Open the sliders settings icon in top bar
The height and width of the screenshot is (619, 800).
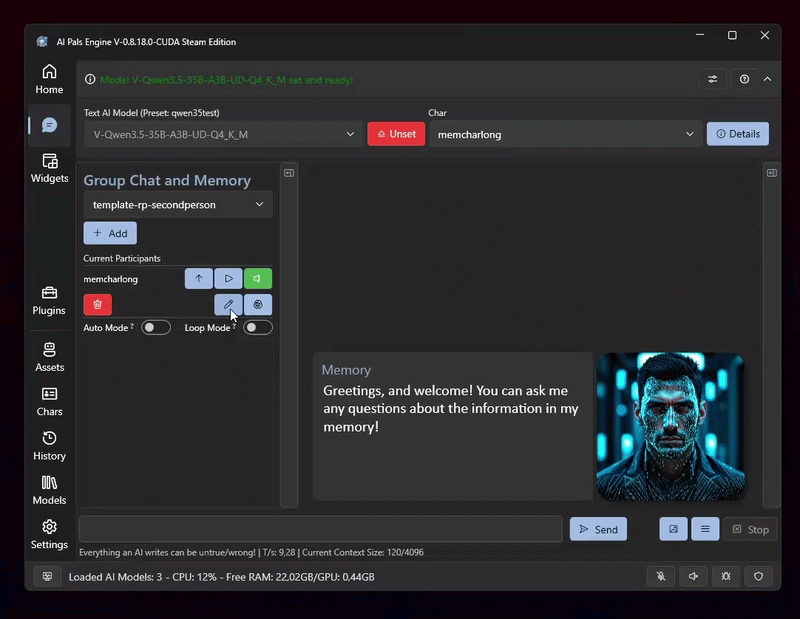tap(713, 79)
